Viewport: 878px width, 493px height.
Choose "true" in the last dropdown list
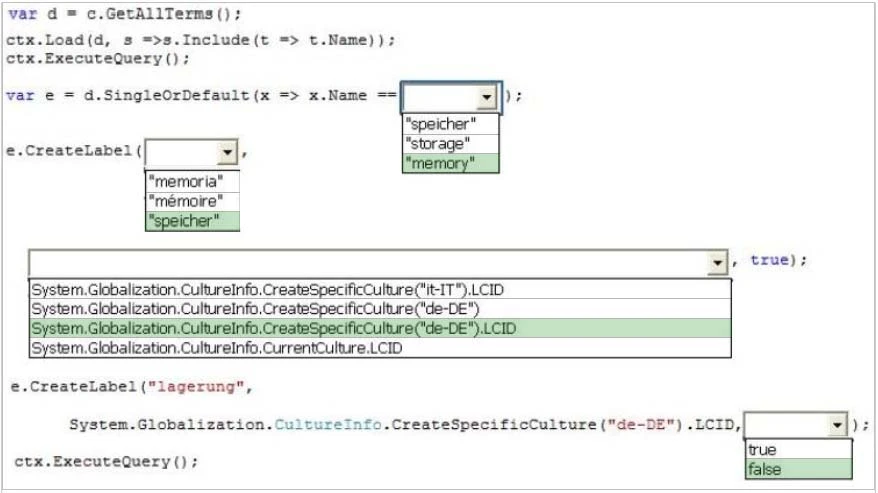click(798, 450)
